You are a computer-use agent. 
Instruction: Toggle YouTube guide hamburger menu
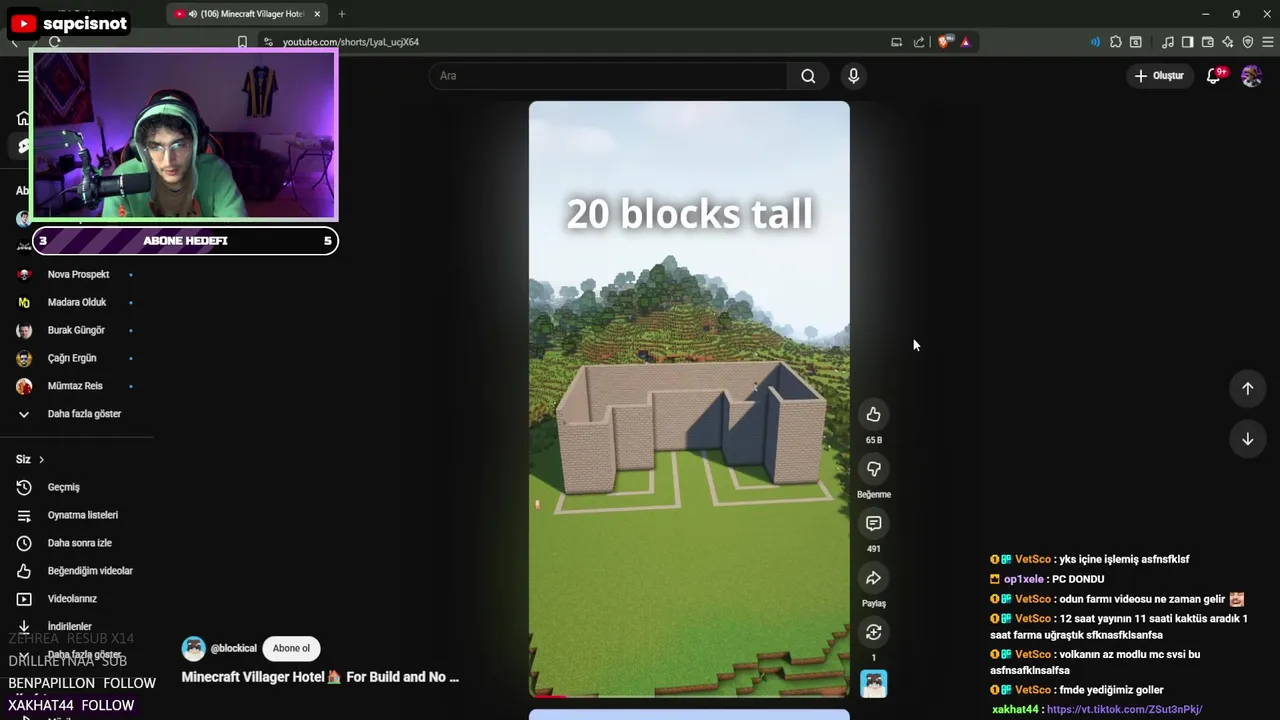point(23,76)
